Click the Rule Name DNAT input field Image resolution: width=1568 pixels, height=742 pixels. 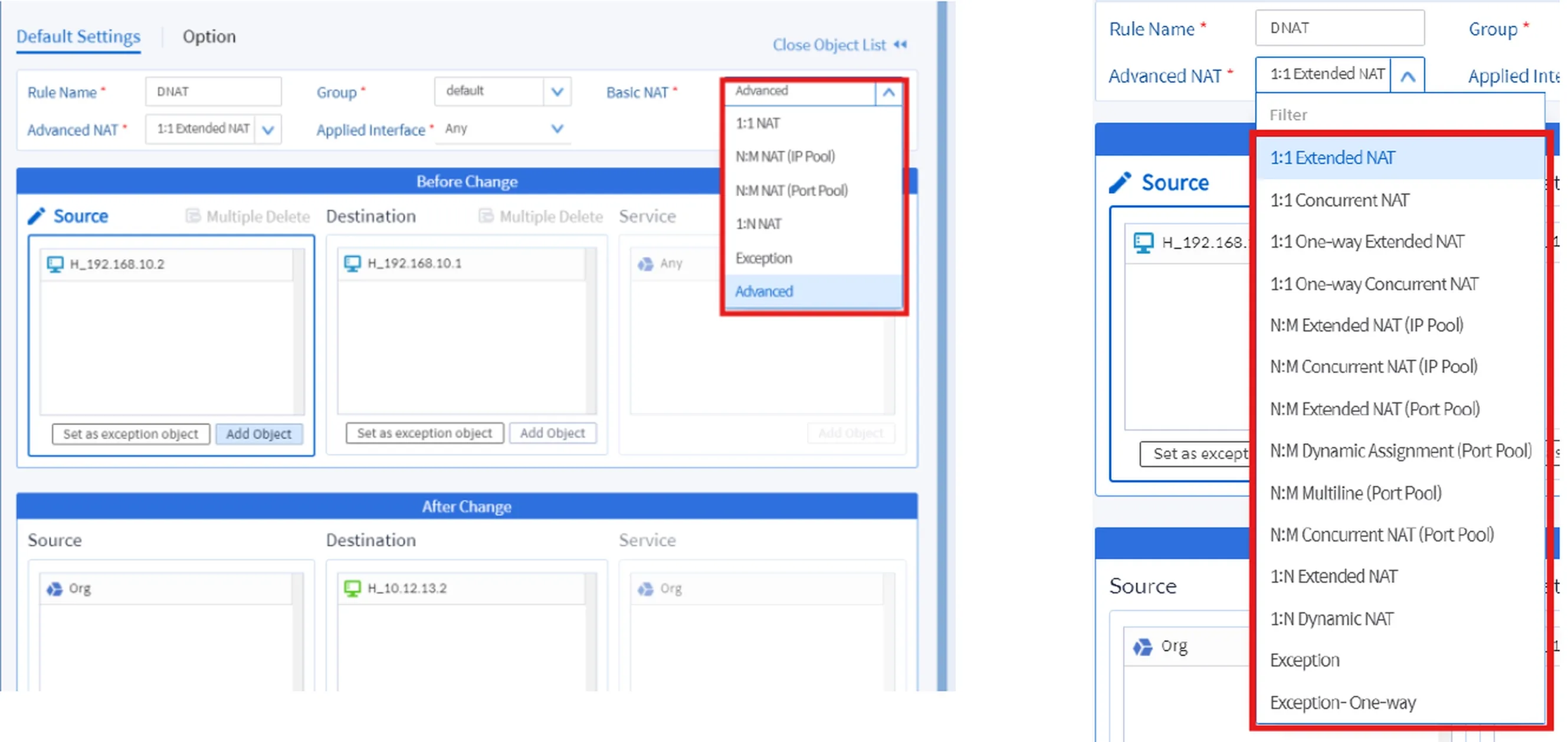coord(213,92)
